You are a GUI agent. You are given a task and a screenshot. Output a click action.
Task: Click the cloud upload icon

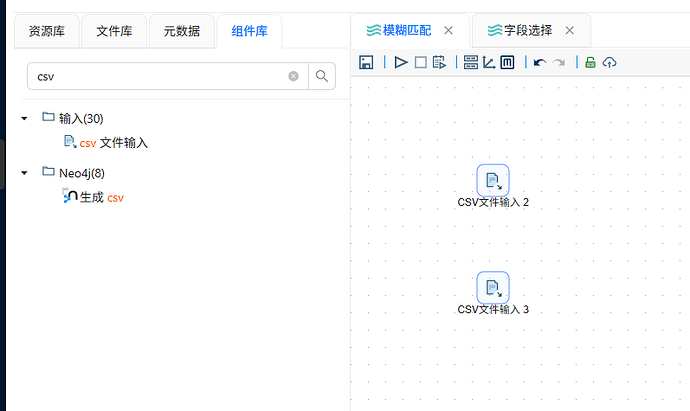(x=609, y=62)
